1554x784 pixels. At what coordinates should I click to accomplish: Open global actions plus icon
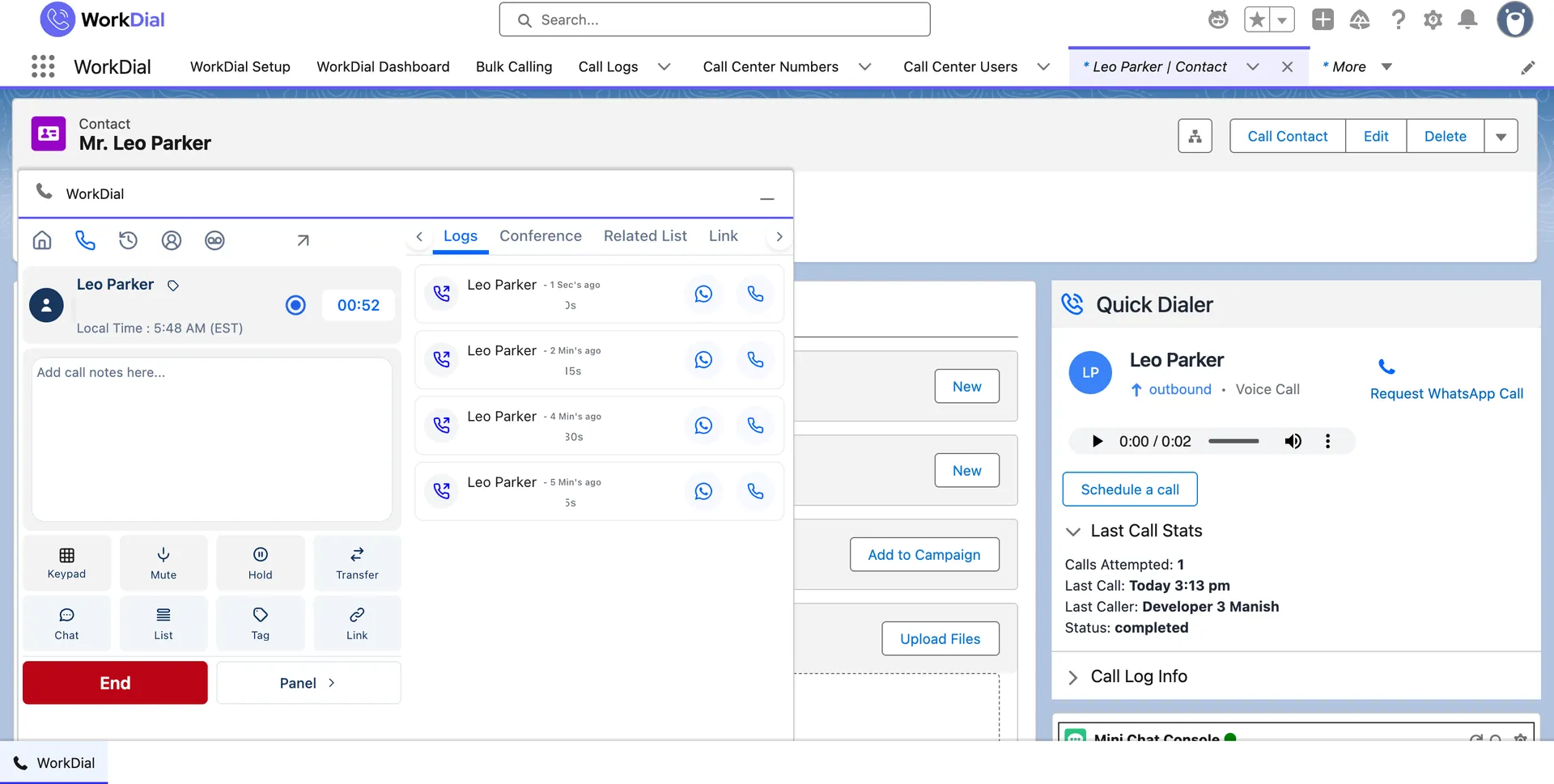(x=1323, y=19)
